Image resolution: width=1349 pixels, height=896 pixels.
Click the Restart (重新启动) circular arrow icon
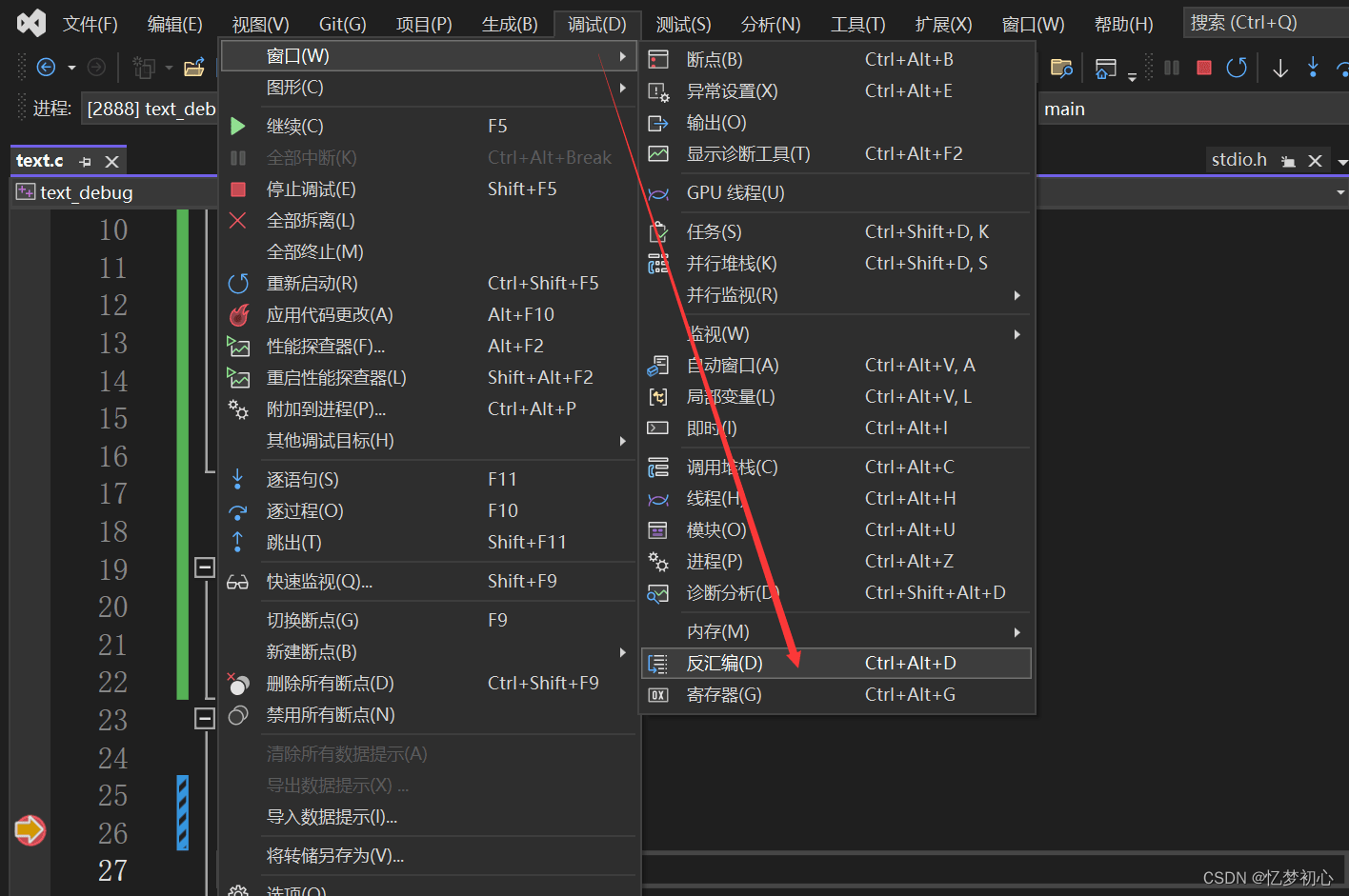point(238,283)
